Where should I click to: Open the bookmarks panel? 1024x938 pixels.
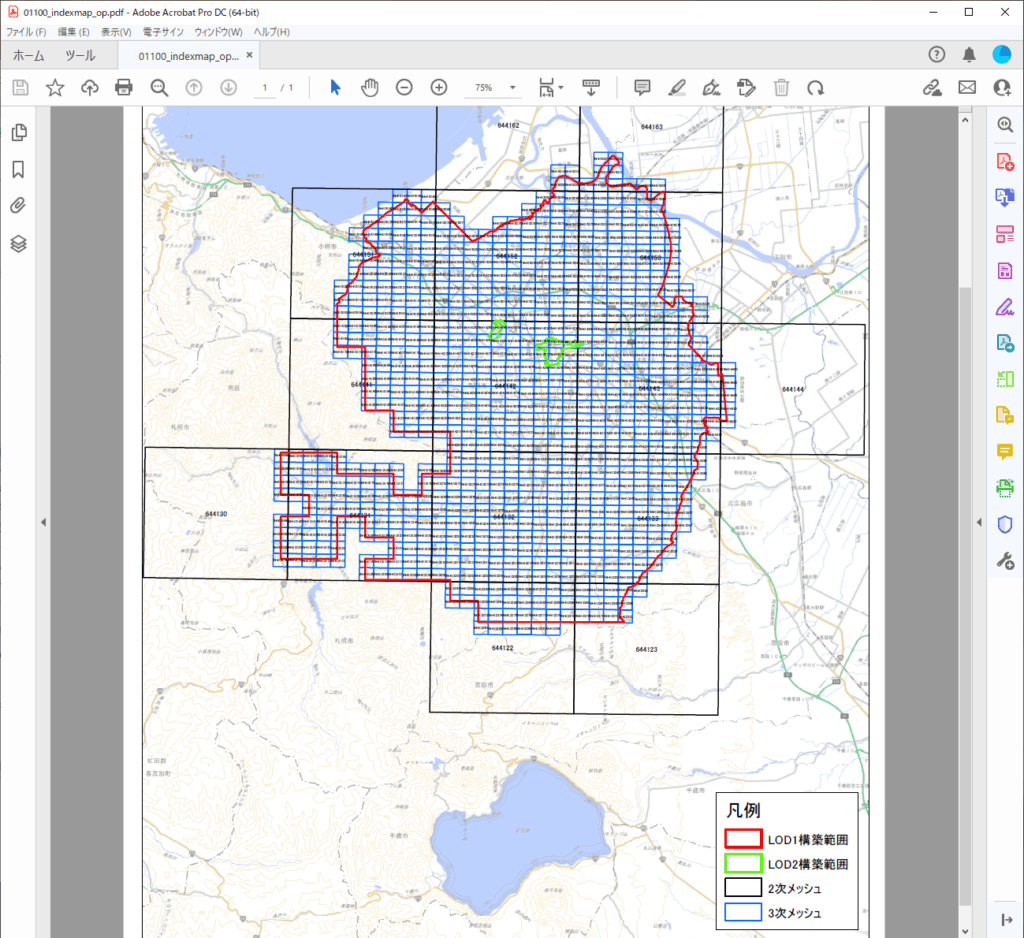click(18, 169)
